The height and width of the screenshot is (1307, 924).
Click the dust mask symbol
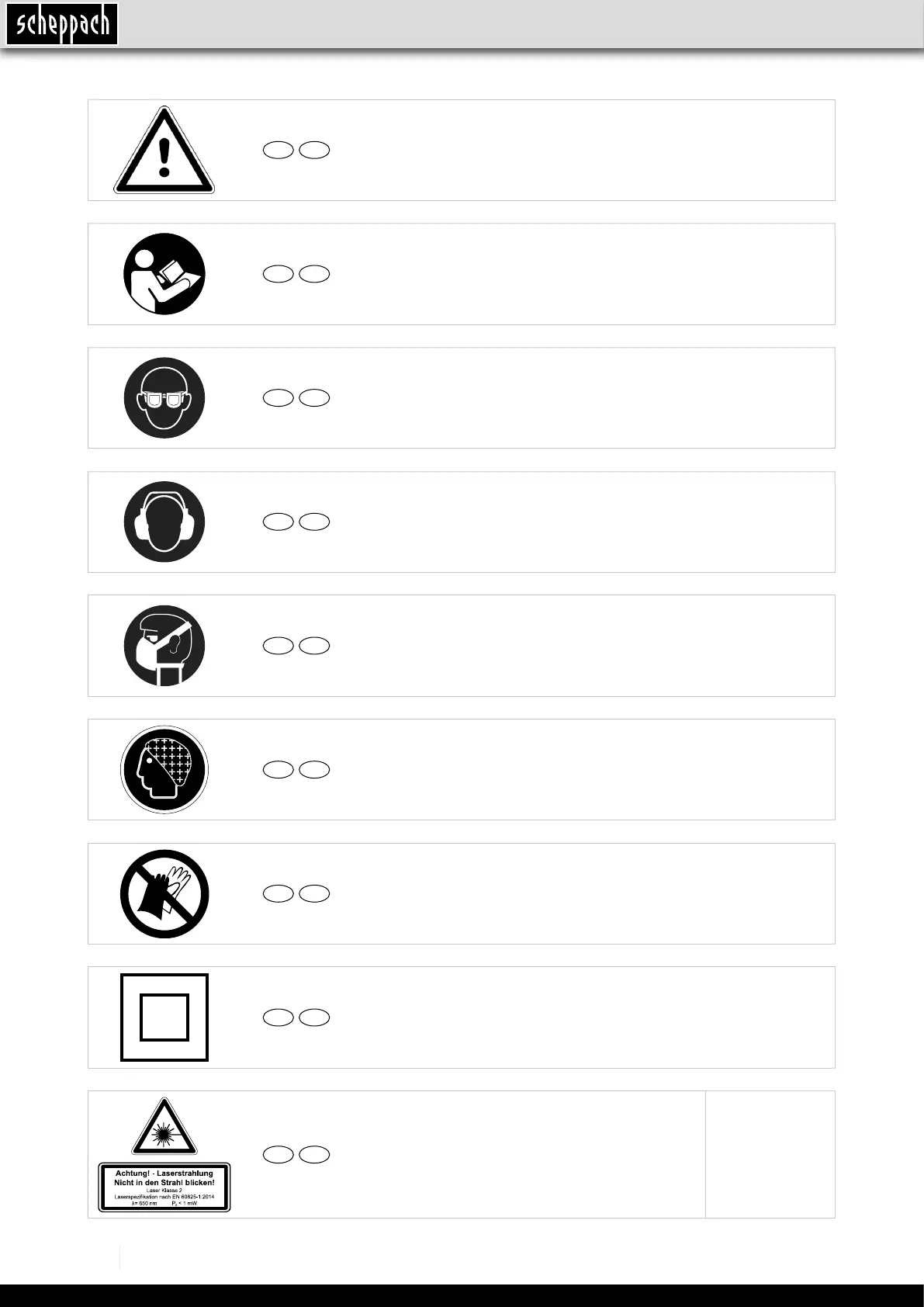click(164, 646)
